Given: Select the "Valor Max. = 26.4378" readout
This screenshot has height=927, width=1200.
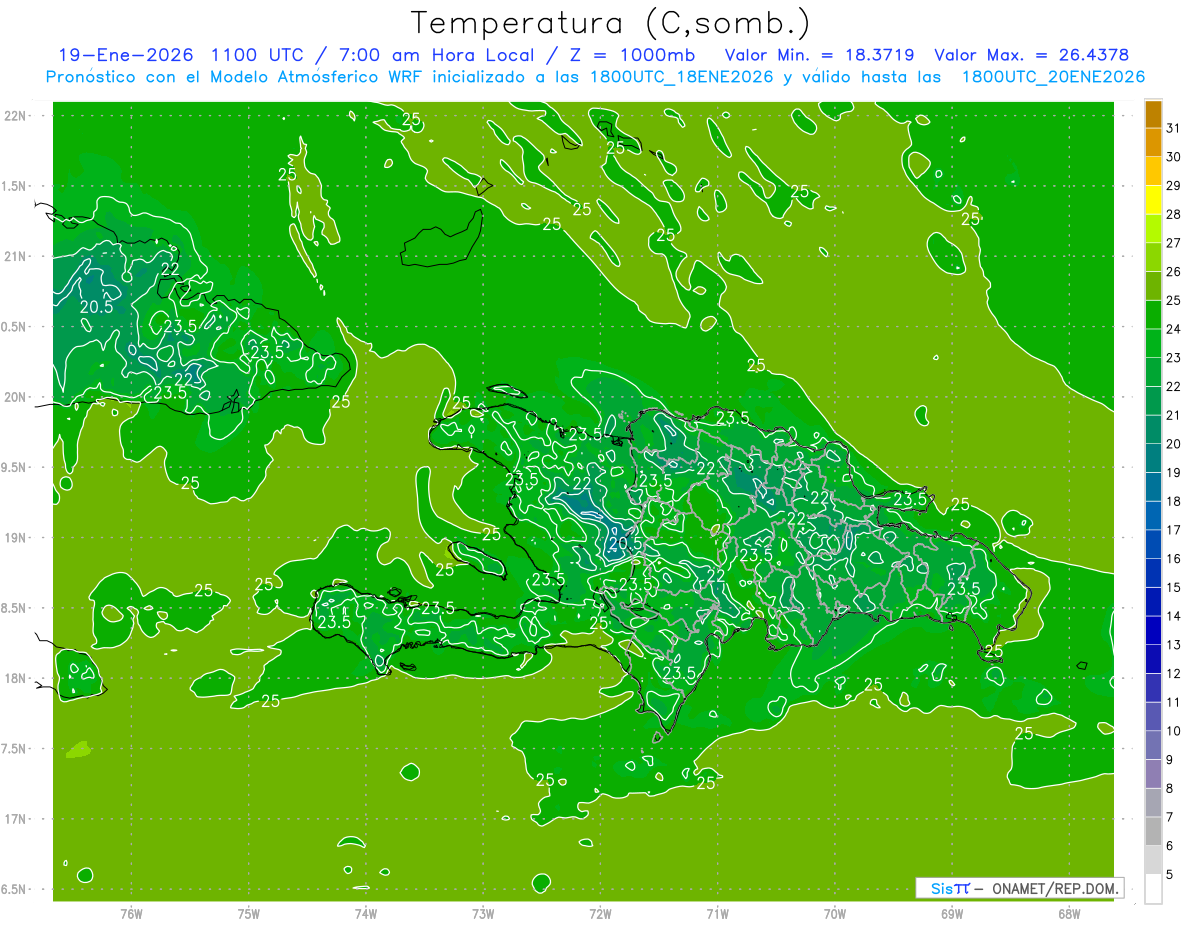Looking at the screenshot, I should point(1034,55).
